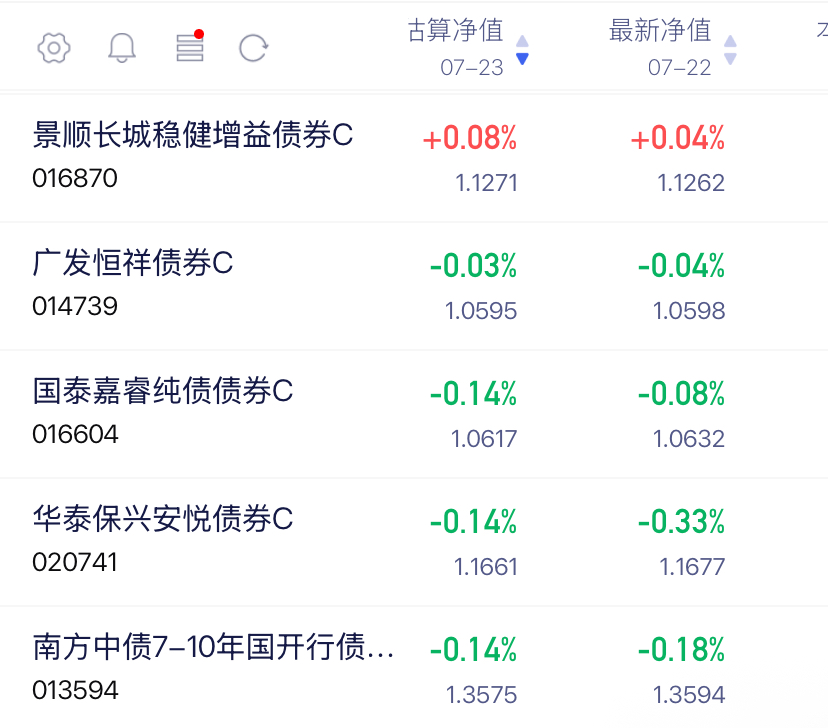The image size is (828, 728).
Task: Open the notification bell
Action: (x=122, y=48)
